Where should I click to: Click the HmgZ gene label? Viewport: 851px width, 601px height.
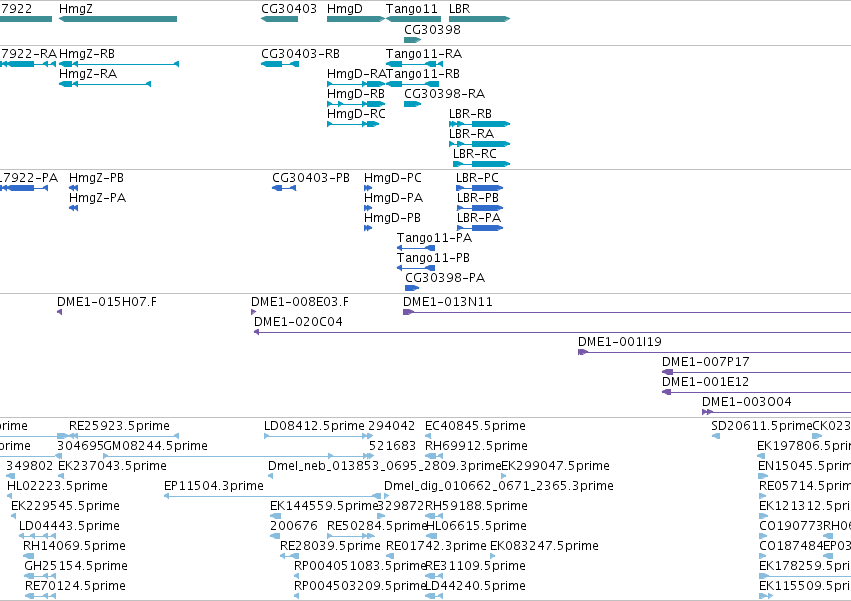click(x=75, y=9)
